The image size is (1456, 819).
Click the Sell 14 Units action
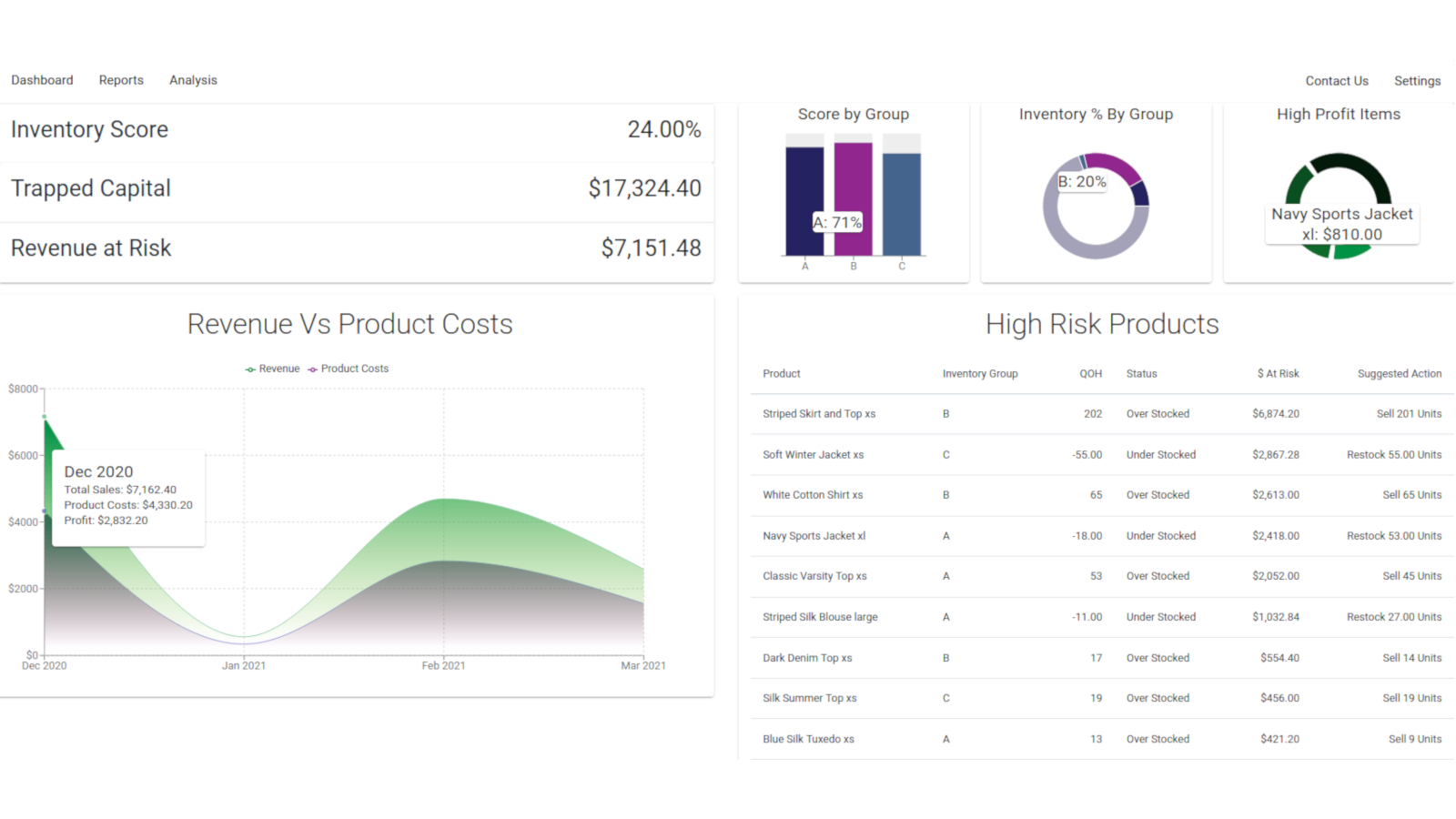1412,658
